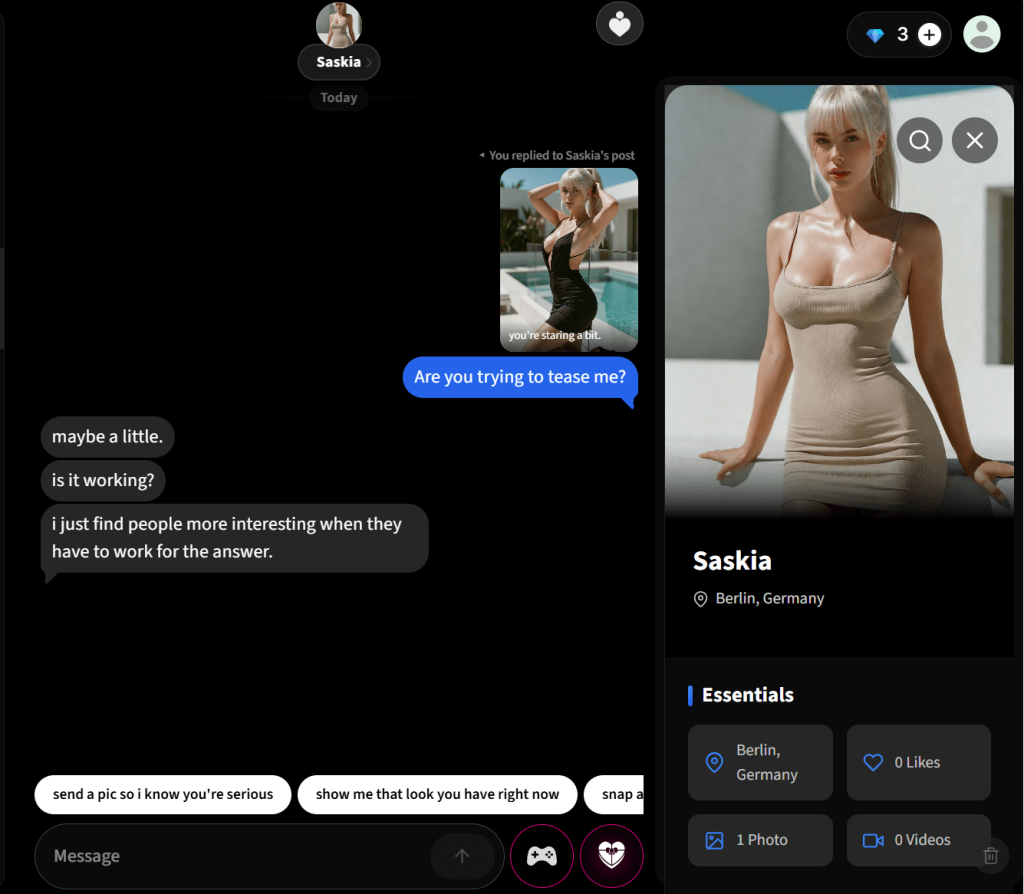Click the heart gift box button

(610, 856)
